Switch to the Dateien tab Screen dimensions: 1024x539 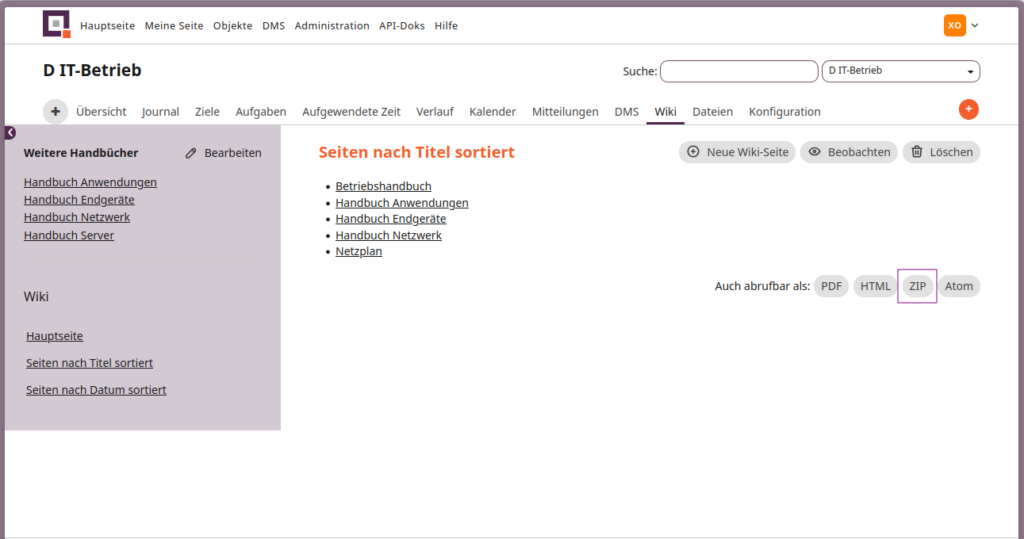pos(712,112)
